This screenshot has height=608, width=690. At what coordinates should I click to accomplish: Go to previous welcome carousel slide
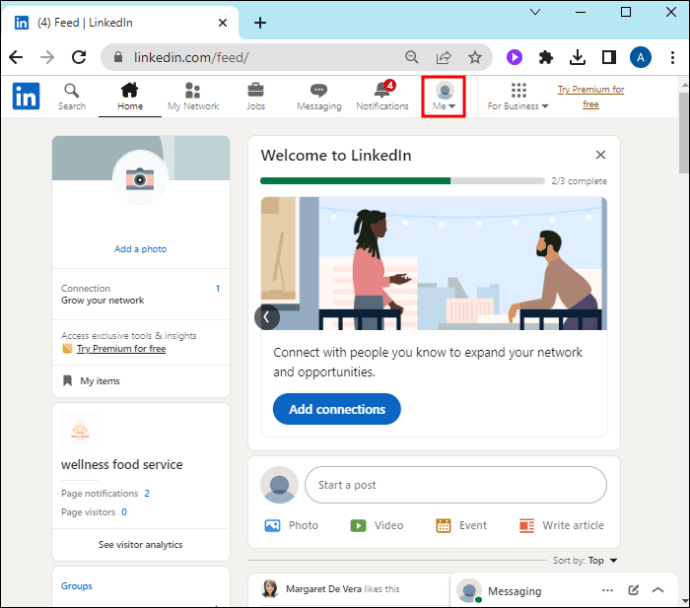267,317
